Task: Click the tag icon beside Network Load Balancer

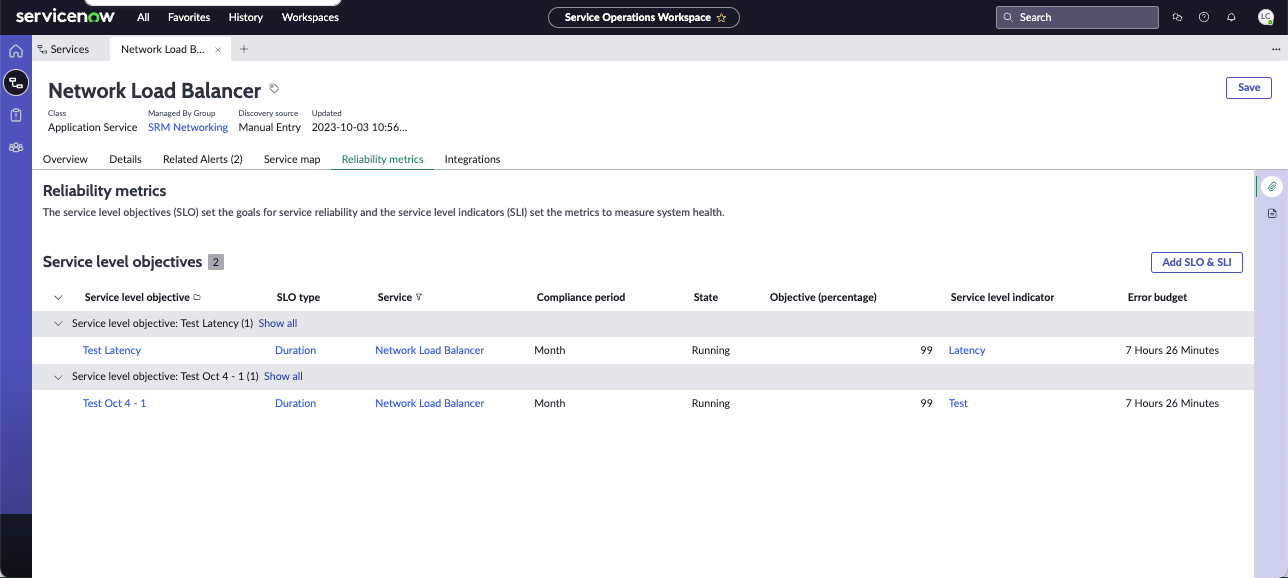Action: coord(275,89)
